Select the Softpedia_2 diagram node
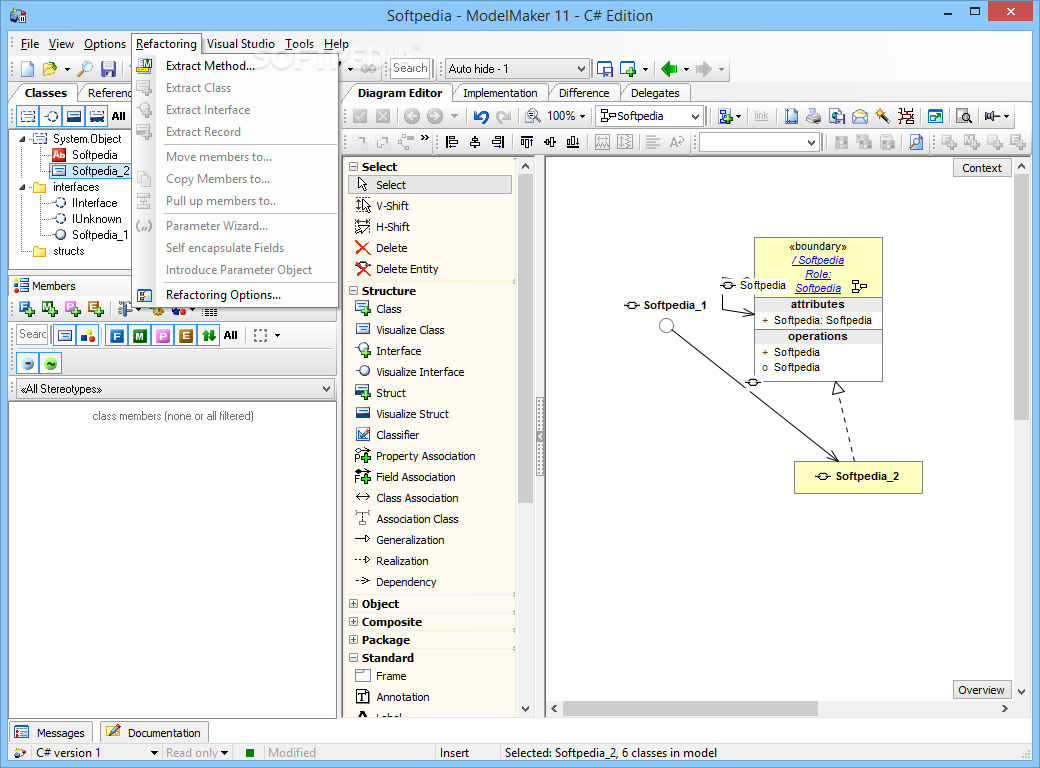 tap(858, 477)
